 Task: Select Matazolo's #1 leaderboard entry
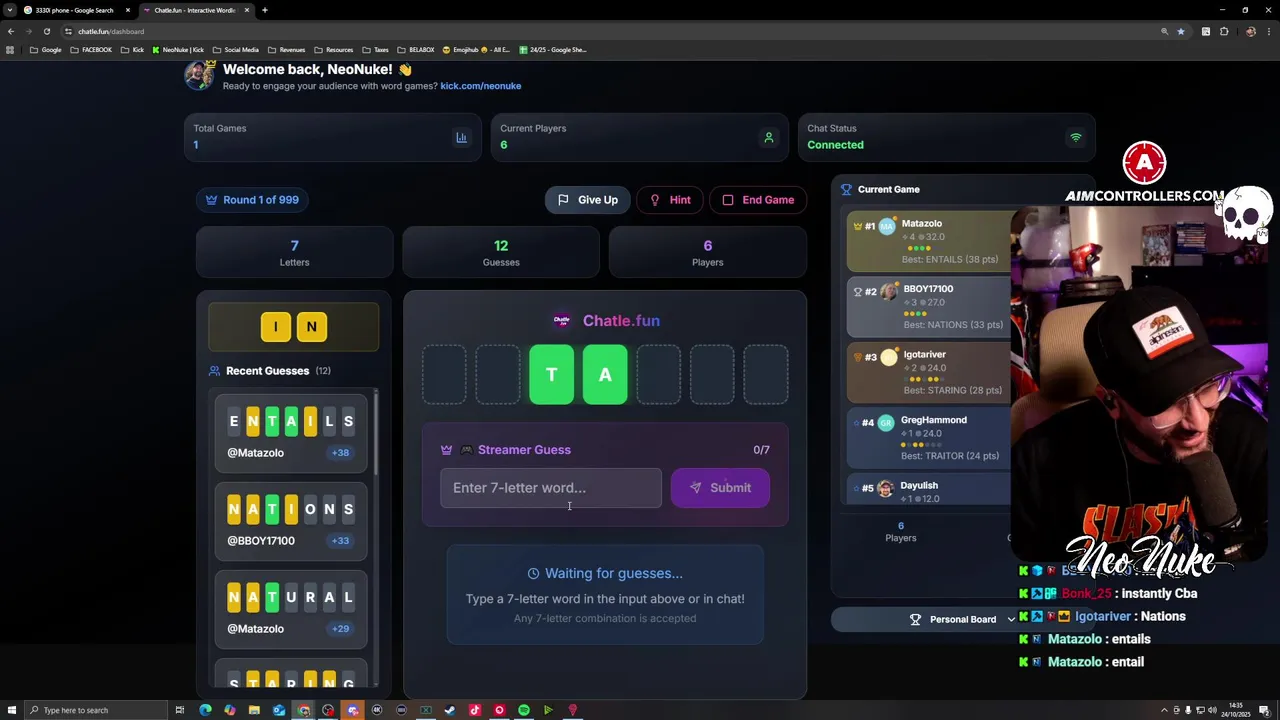928,241
